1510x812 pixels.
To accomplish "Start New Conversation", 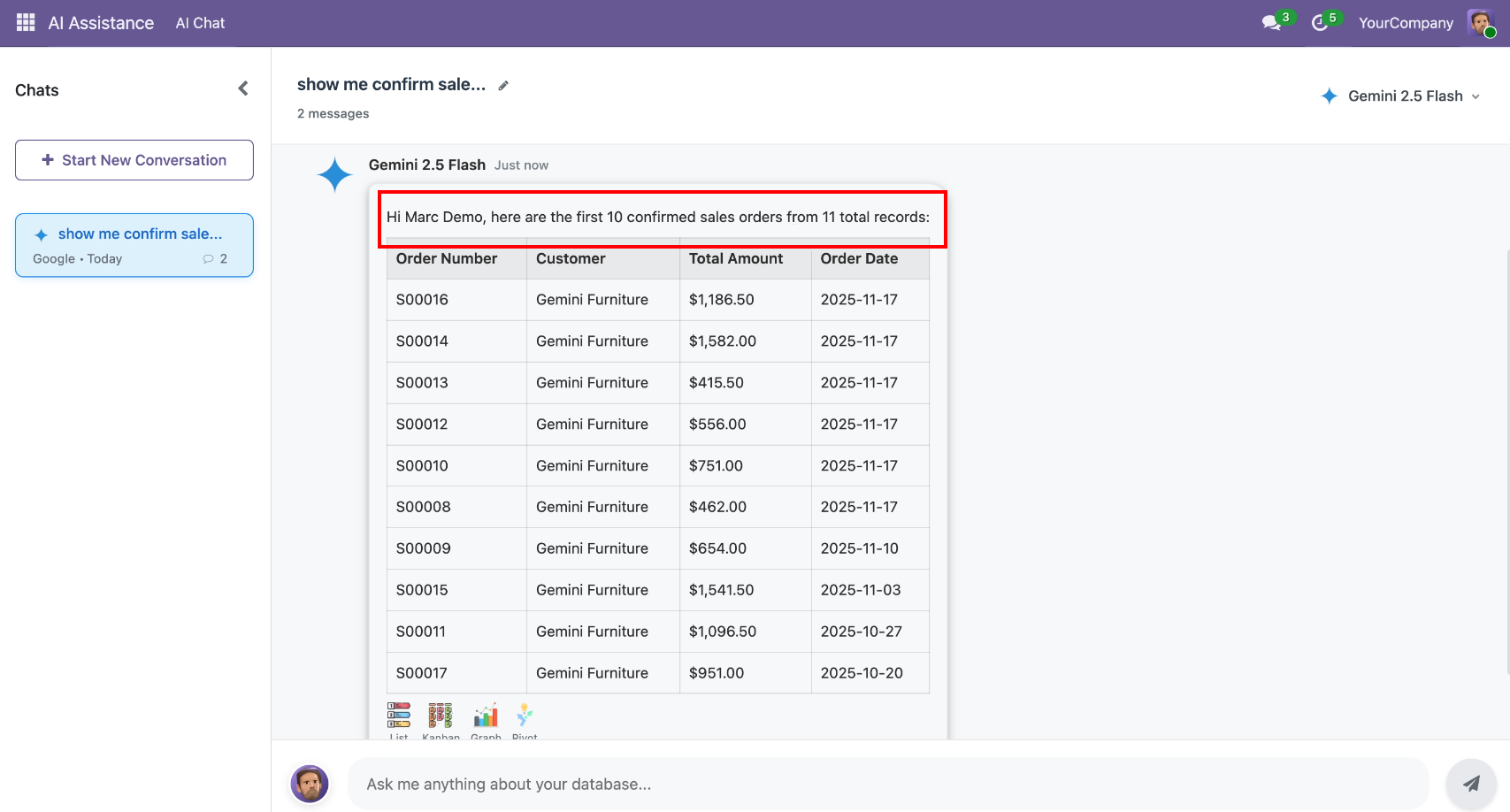I will pyautogui.click(x=134, y=160).
